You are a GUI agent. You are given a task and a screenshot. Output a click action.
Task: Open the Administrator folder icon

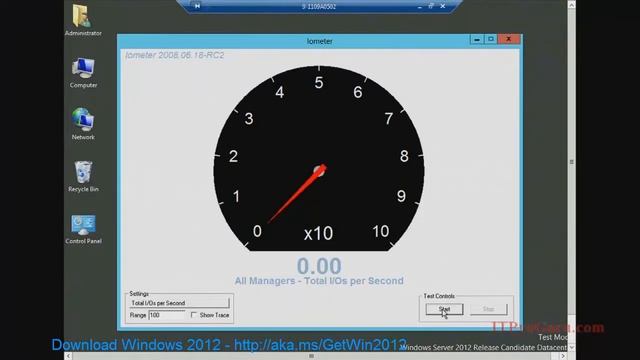point(83,19)
